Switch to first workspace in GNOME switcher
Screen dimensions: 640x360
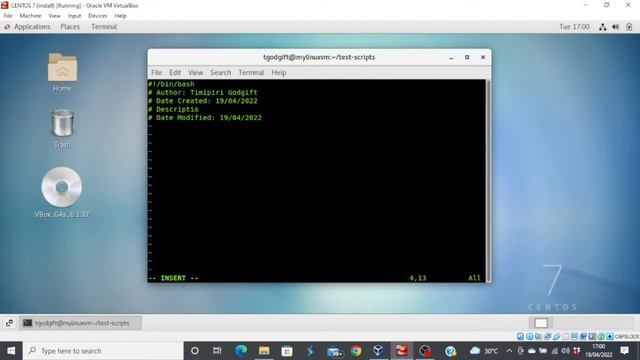(541, 323)
